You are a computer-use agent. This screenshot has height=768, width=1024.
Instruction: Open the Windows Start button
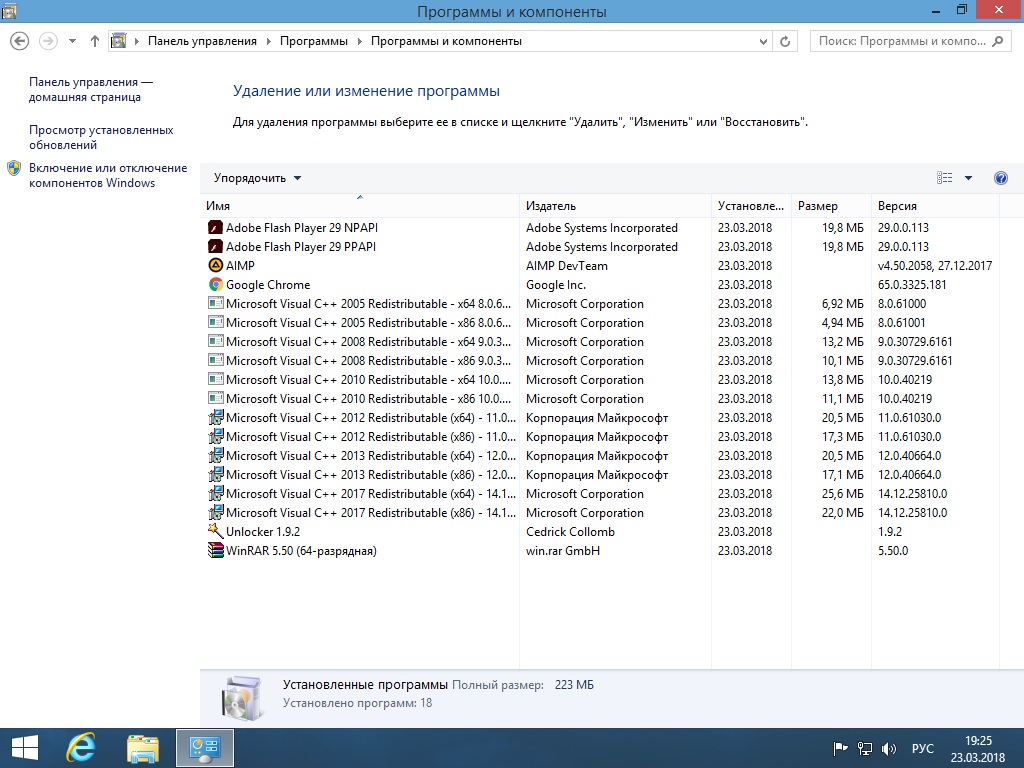click(25, 748)
